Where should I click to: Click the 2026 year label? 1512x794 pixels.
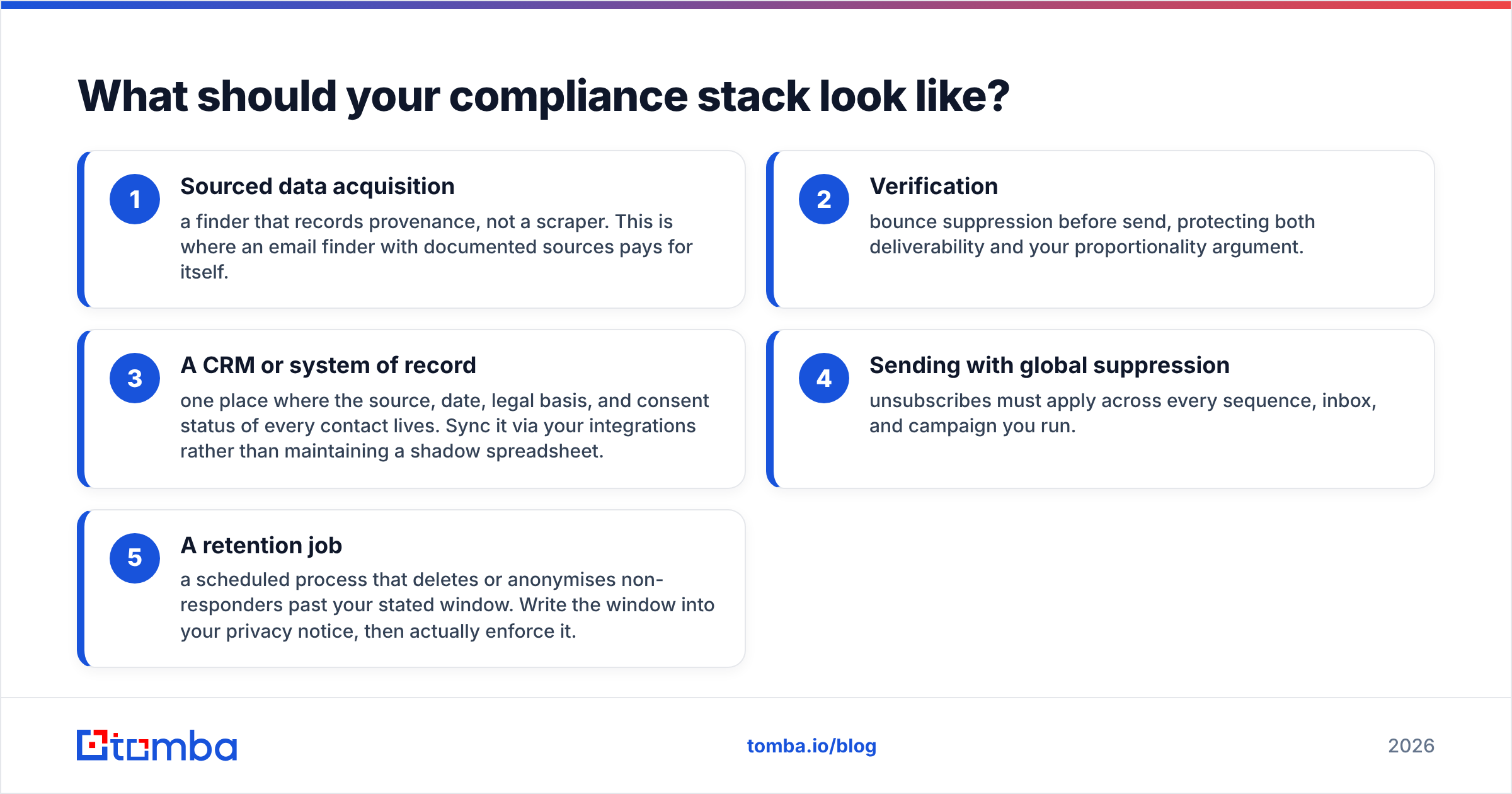pyautogui.click(x=1411, y=746)
